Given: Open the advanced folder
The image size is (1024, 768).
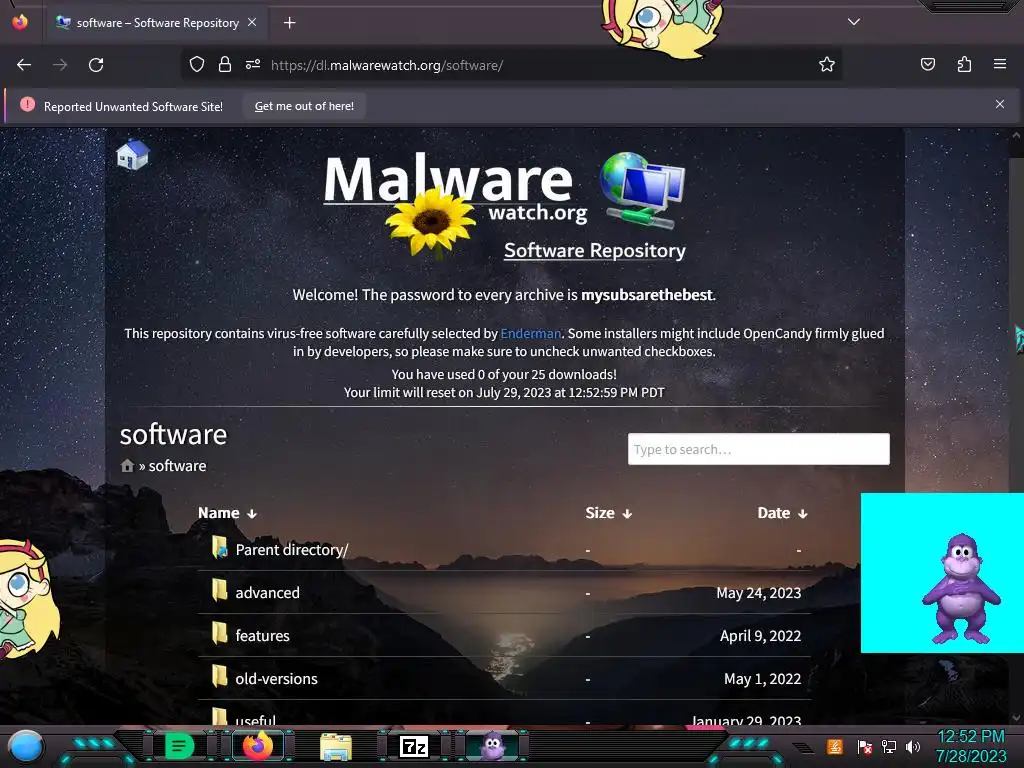Looking at the screenshot, I should [267, 593].
